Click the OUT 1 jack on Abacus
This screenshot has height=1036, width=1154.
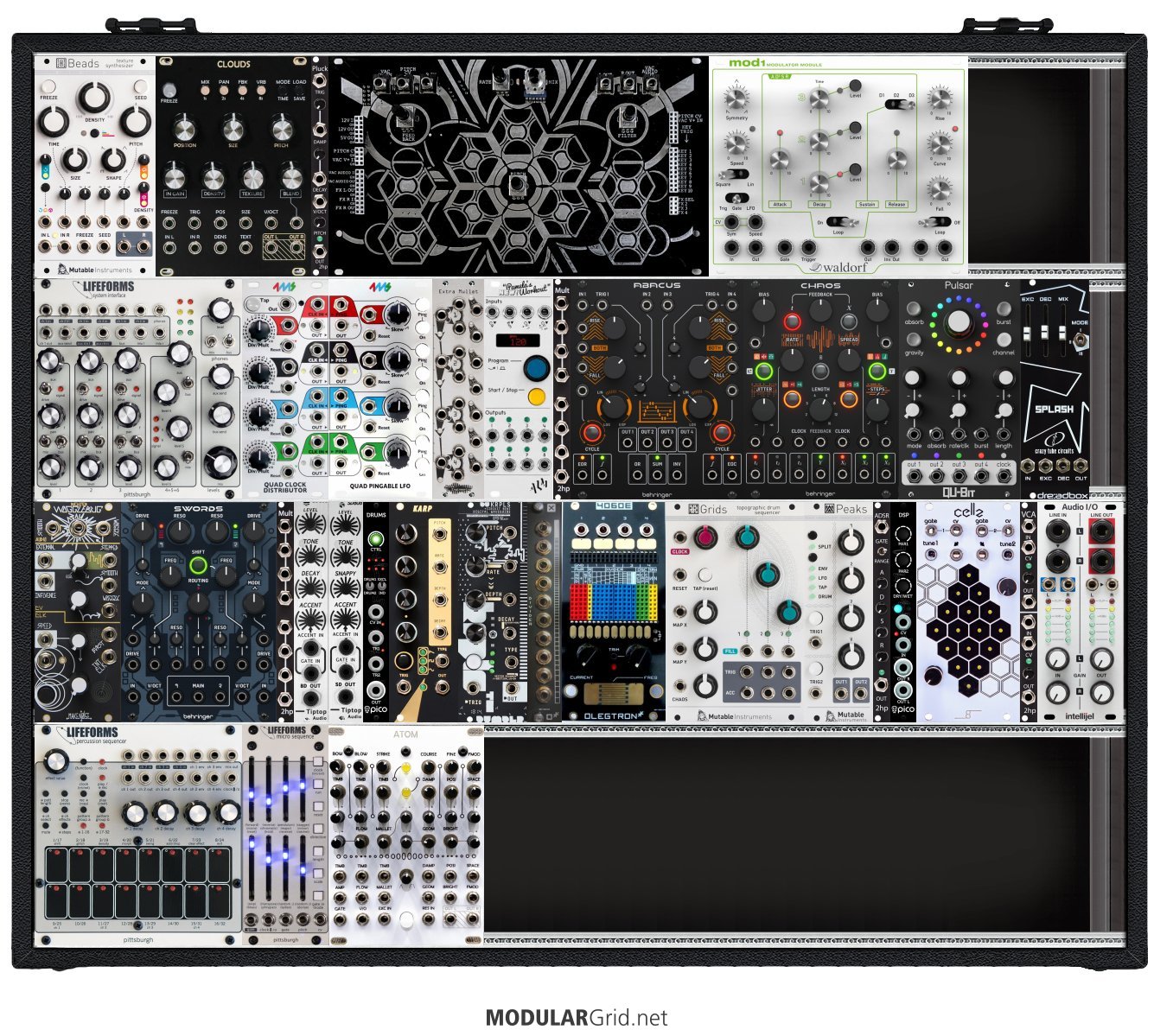[628, 442]
